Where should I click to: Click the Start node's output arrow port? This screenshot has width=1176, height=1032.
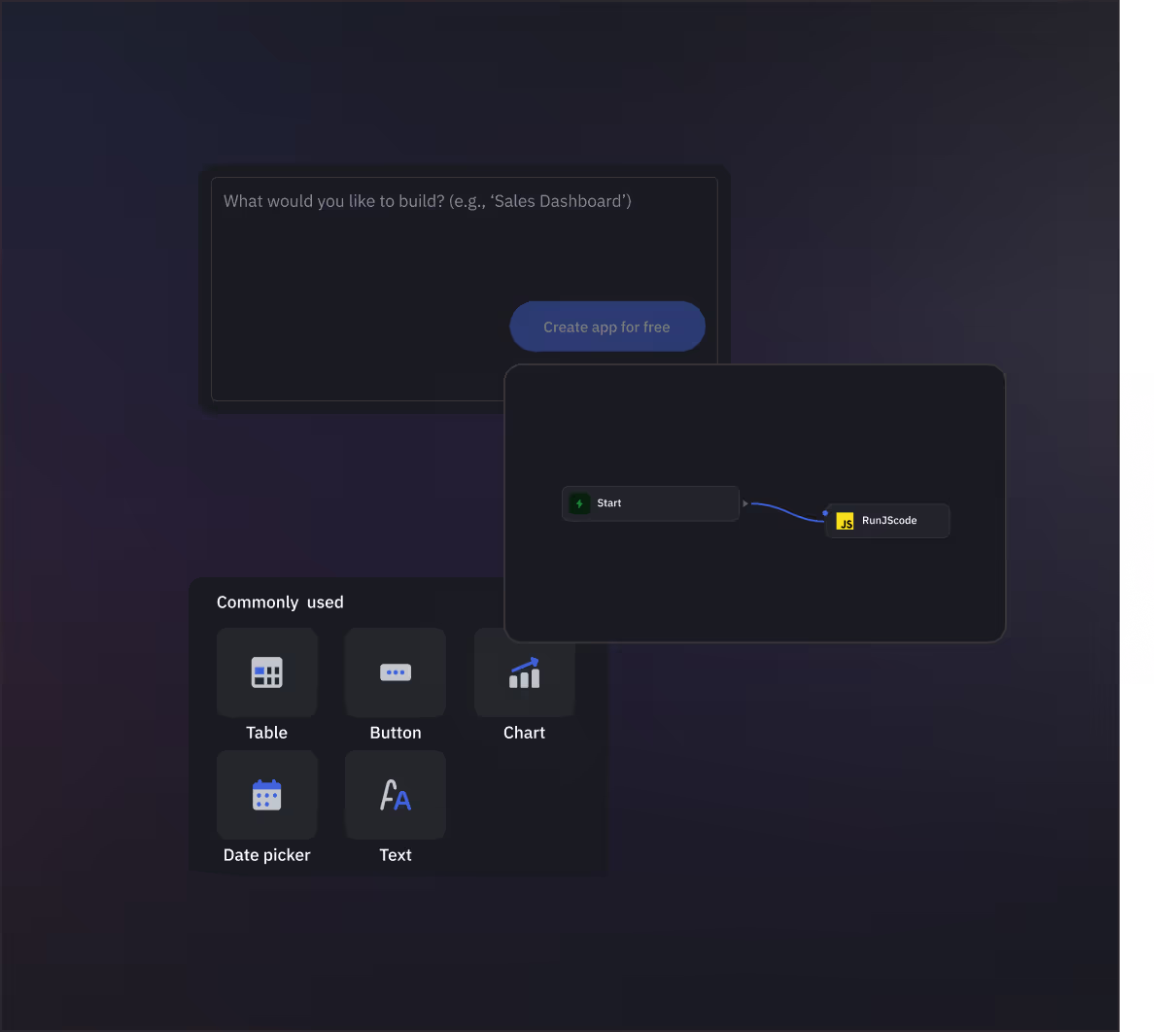[x=745, y=503]
